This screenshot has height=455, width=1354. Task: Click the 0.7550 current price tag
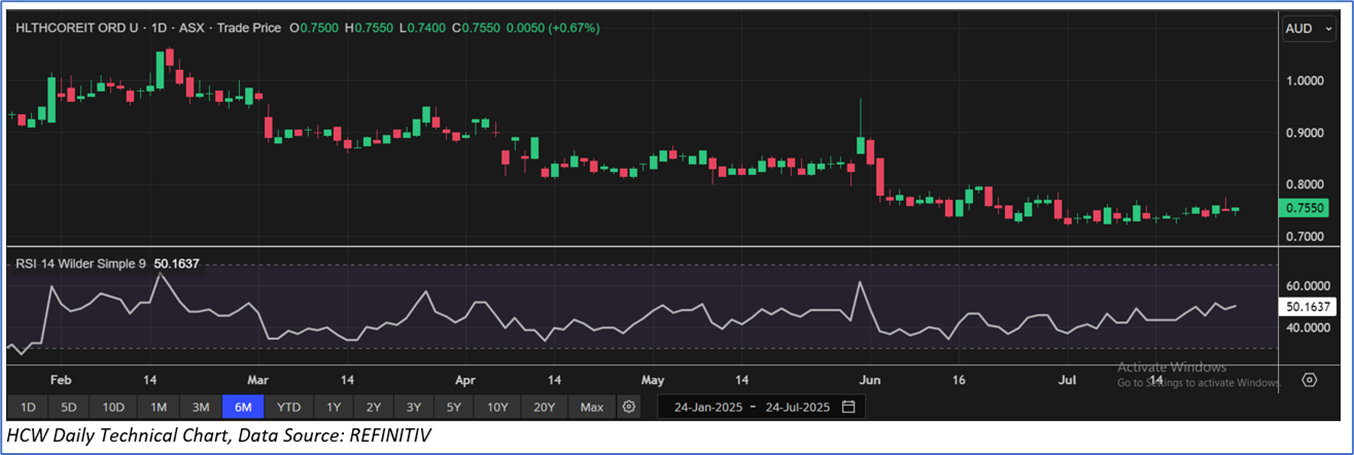(1306, 208)
